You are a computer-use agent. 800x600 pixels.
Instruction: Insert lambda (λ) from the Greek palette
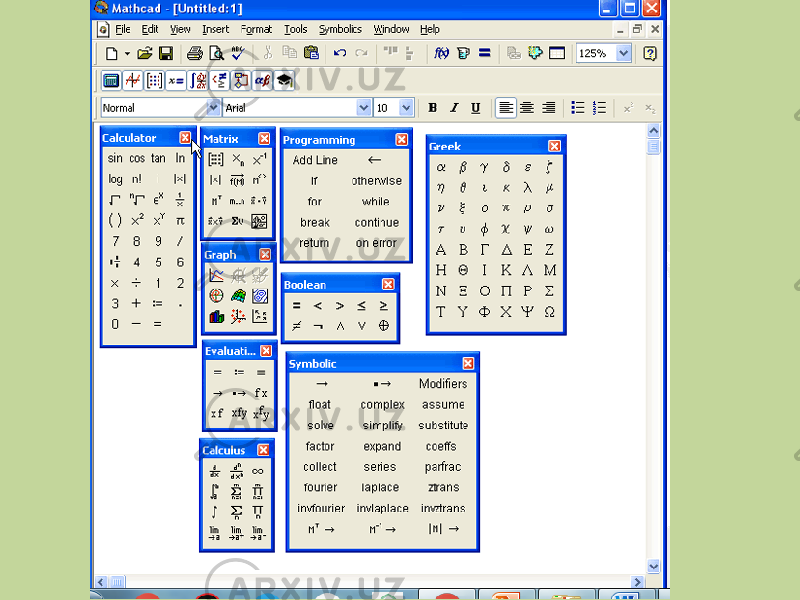(x=528, y=187)
